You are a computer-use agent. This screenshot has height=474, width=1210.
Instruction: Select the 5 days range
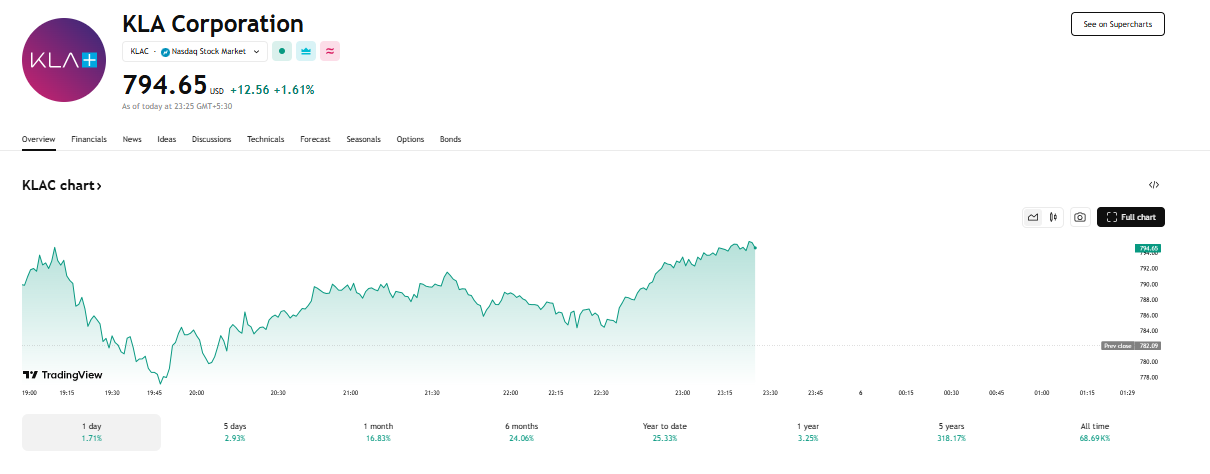point(235,432)
